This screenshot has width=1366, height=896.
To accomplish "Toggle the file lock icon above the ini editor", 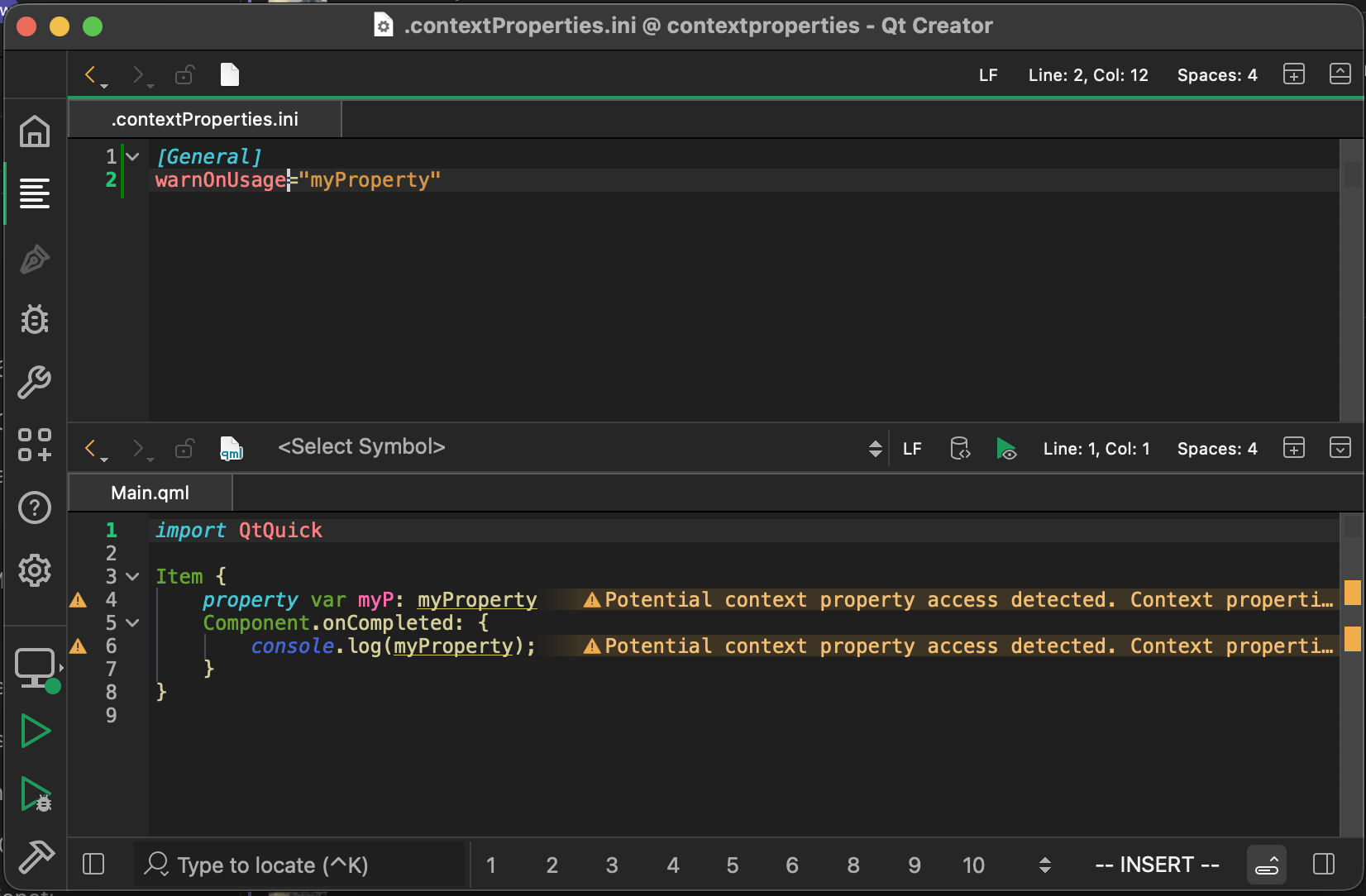I will (184, 74).
